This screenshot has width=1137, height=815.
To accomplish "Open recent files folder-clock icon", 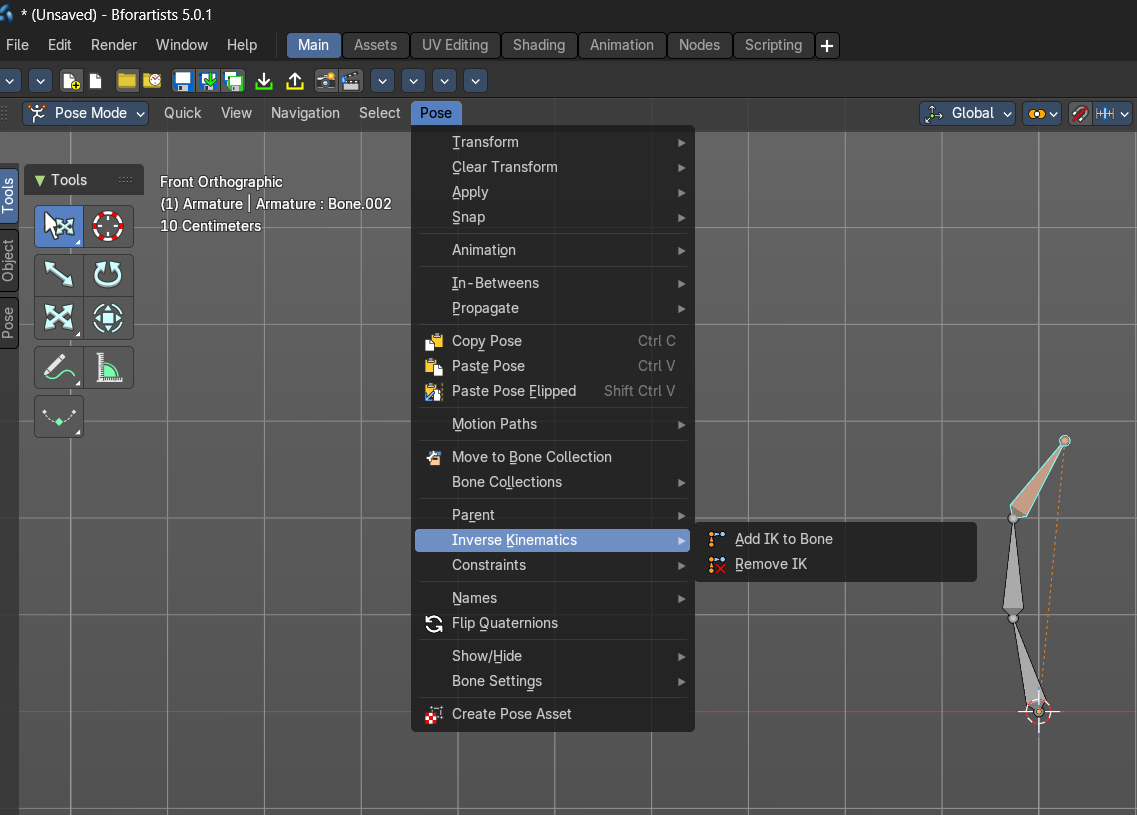I will click(152, 81).
